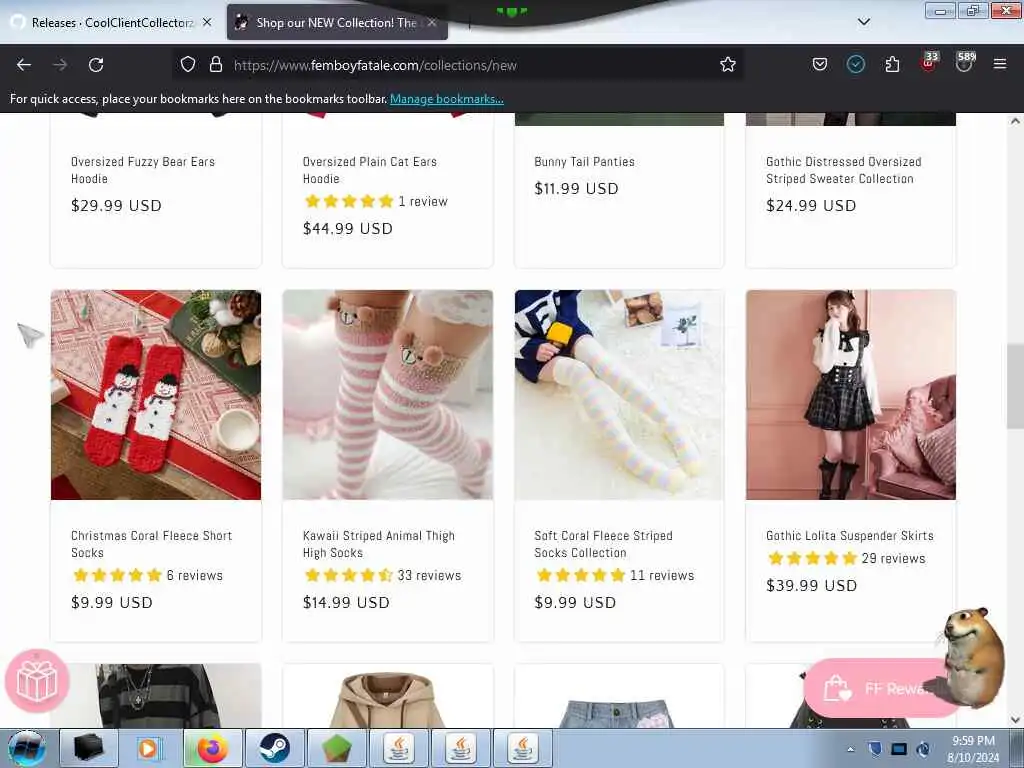
Task: Open Oversized Plain Cat Ears Hoodie
Action: 370,170
